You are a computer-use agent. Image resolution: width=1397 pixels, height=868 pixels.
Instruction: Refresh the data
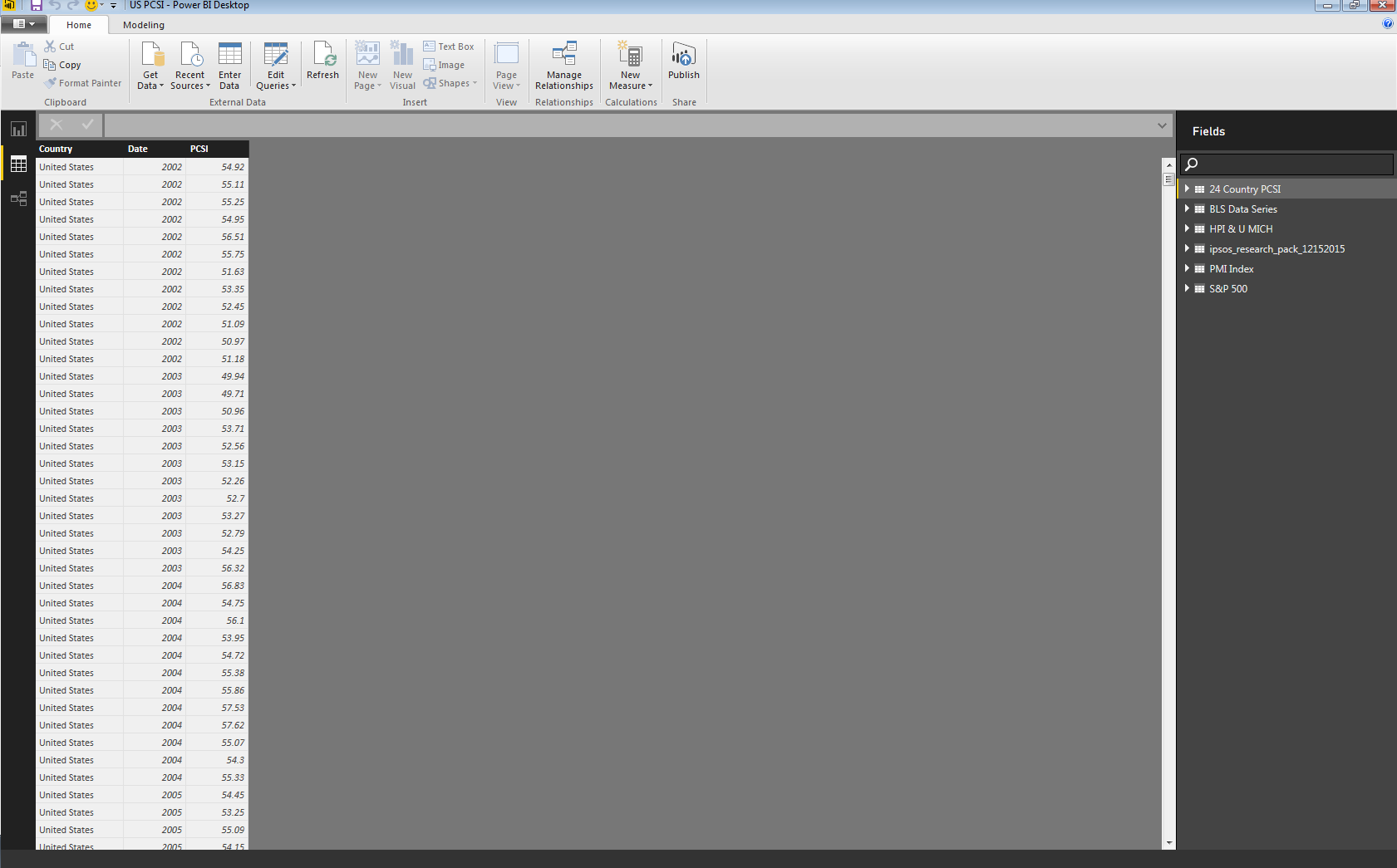[322, 61]
